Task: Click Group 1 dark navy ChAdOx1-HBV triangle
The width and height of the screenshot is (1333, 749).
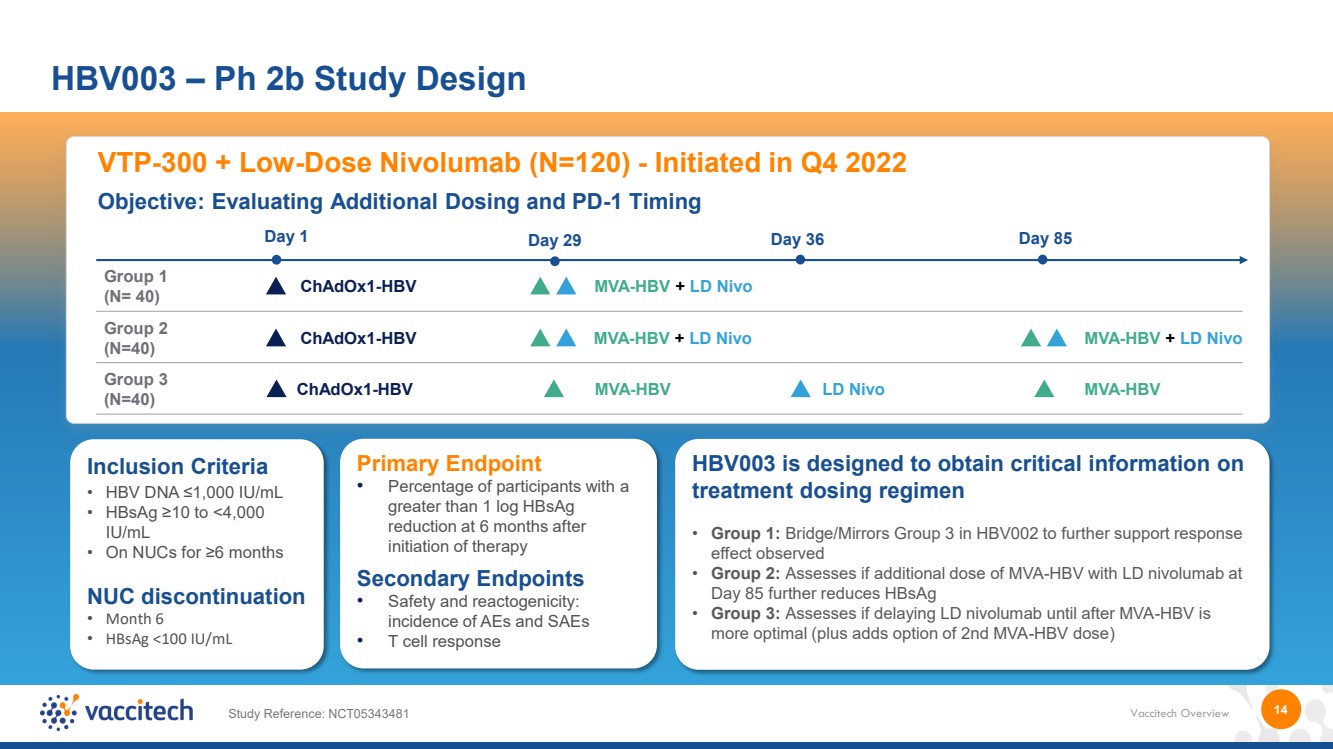Action: [x=276, y=286]
